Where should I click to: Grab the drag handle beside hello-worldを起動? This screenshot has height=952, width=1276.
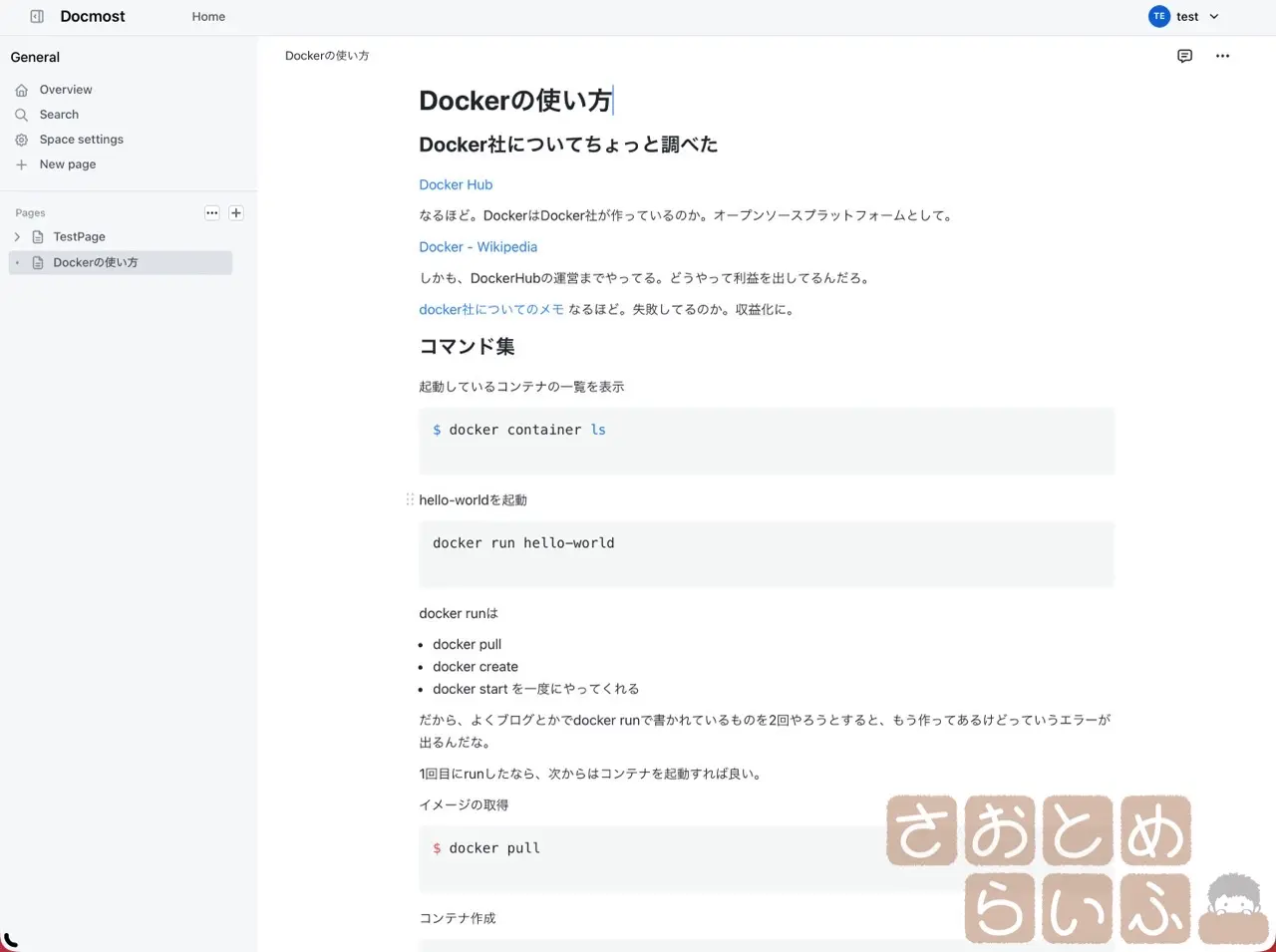[410, 499]
